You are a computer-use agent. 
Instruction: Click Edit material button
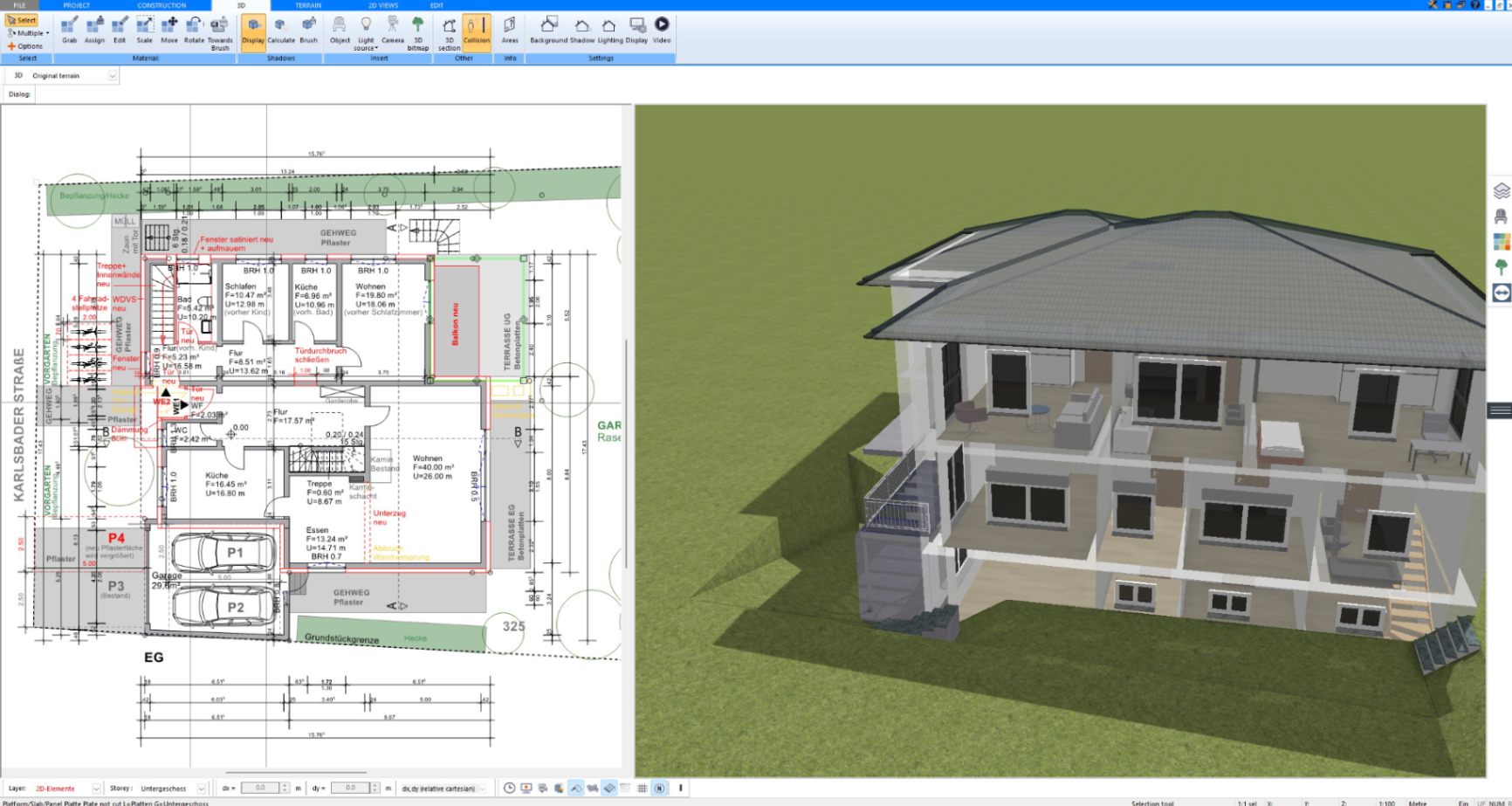pyautogui.click(x=120, y=30)
